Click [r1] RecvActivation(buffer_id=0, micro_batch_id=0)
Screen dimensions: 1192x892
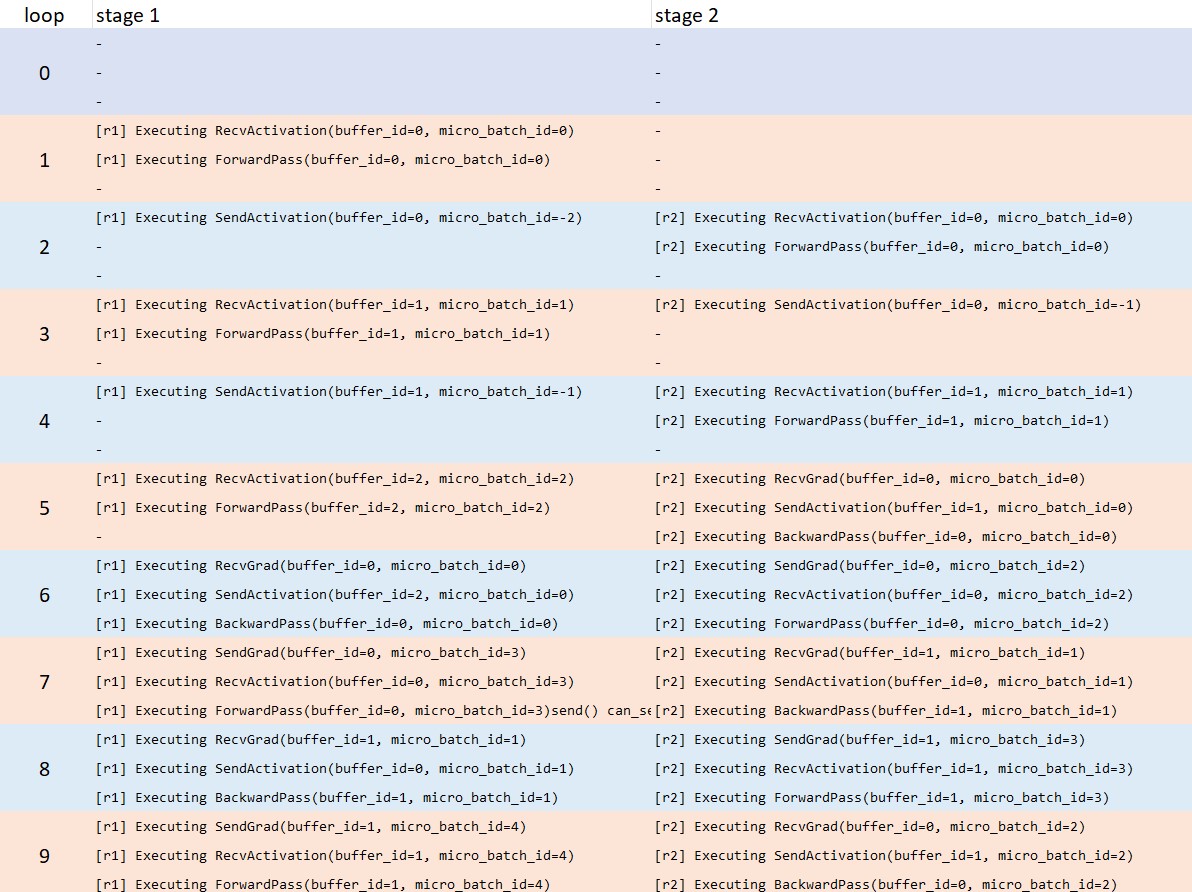334,131
